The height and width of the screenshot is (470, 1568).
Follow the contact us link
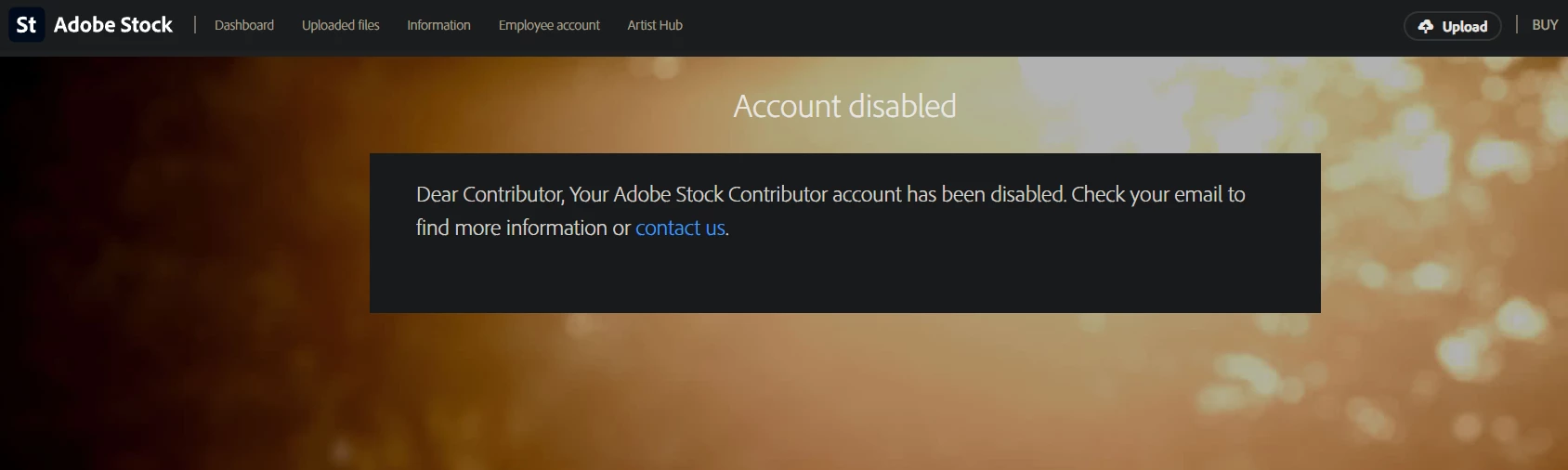click(680, 228)
